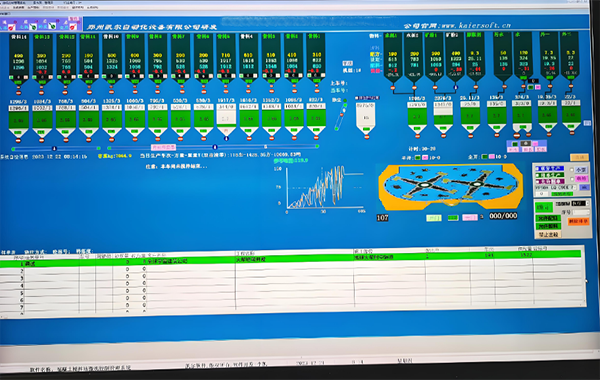Toggle the small green button under 水 tank
The image size is (600, 380).
coord(530,87)
